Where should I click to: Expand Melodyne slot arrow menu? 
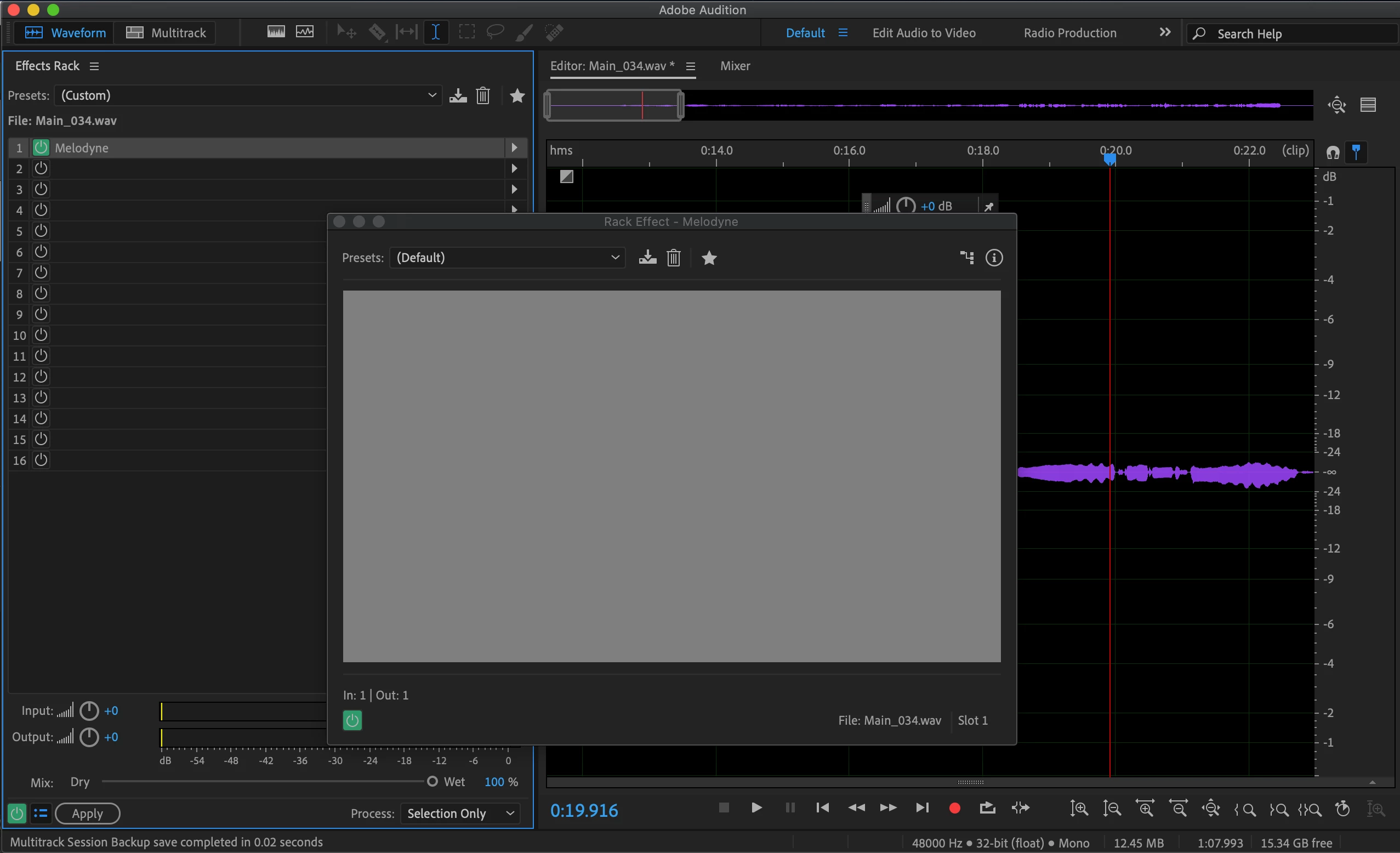pos(514,148)
